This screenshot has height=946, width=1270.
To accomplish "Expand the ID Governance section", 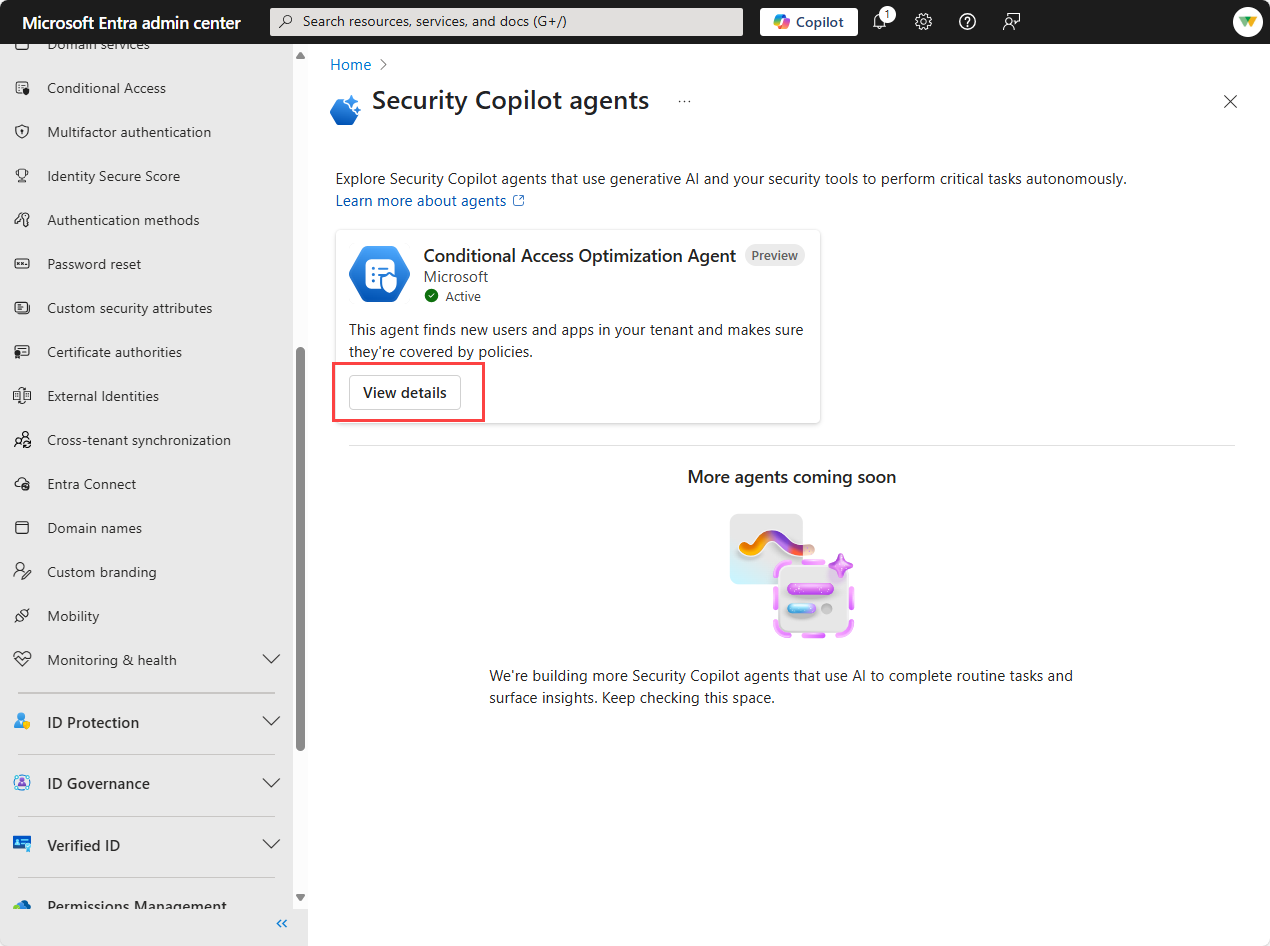I will point(271,782).
